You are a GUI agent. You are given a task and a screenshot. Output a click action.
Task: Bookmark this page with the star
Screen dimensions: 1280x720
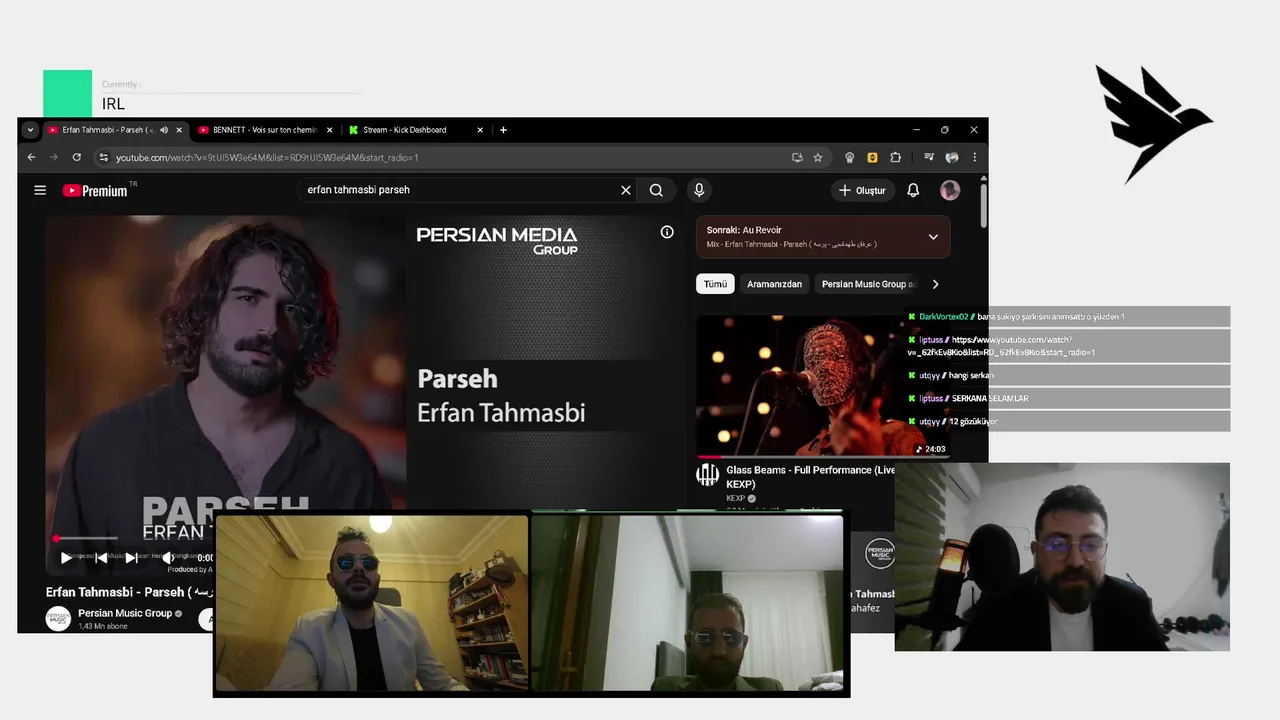tap(818, 157)
